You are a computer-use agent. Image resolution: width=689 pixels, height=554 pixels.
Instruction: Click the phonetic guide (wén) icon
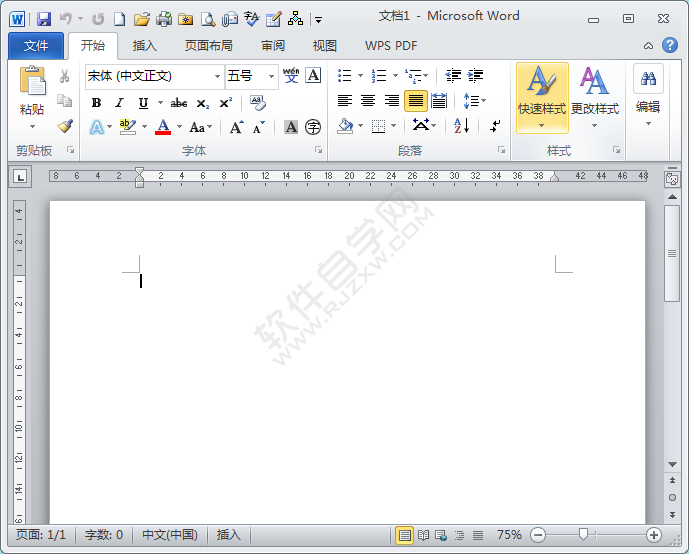291,75
